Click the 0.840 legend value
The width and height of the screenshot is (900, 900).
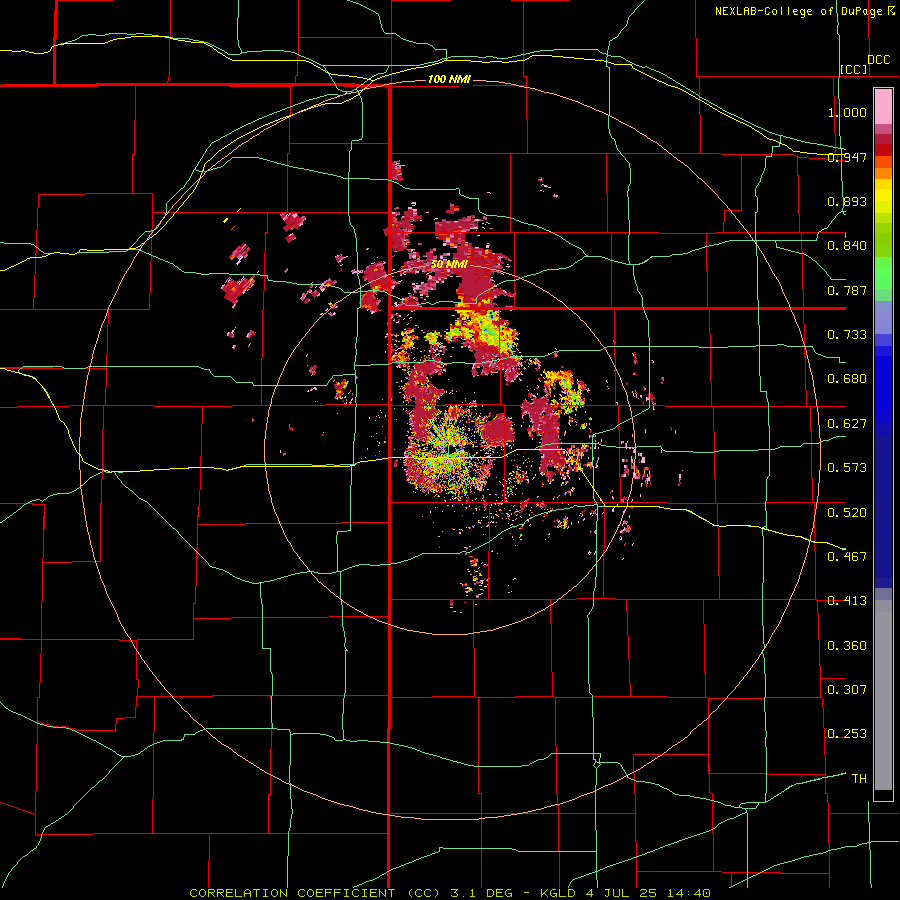[x=847, y=246]
